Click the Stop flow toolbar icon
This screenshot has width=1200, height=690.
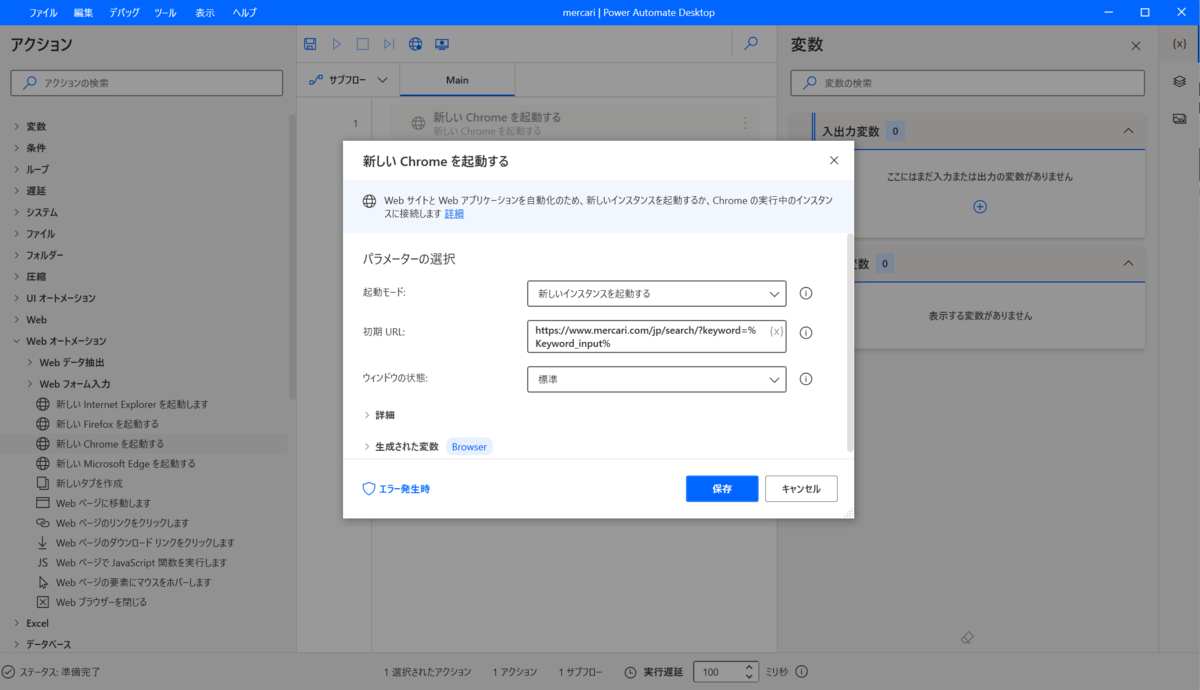click(363, 44)
